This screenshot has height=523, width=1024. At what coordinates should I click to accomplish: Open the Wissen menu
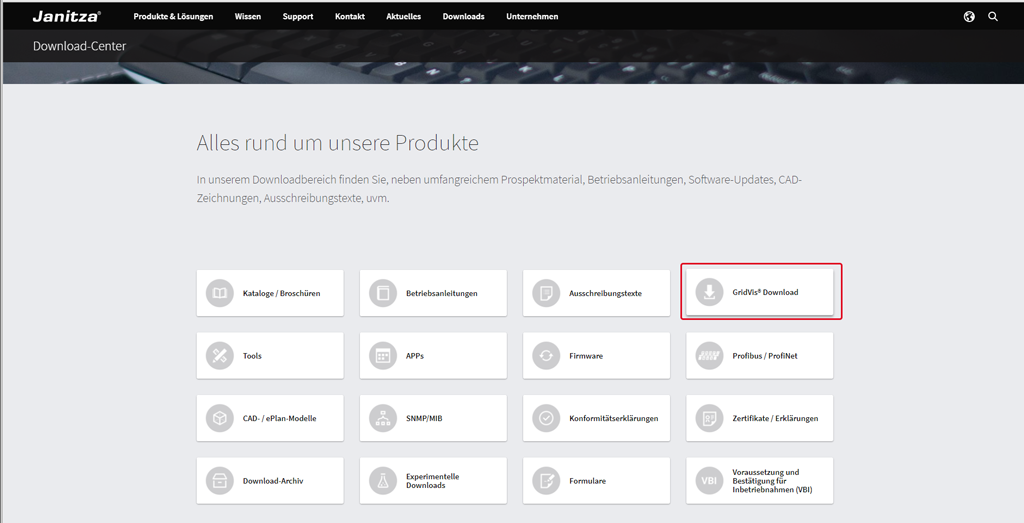pyautogui.click(x=248, y=16)
